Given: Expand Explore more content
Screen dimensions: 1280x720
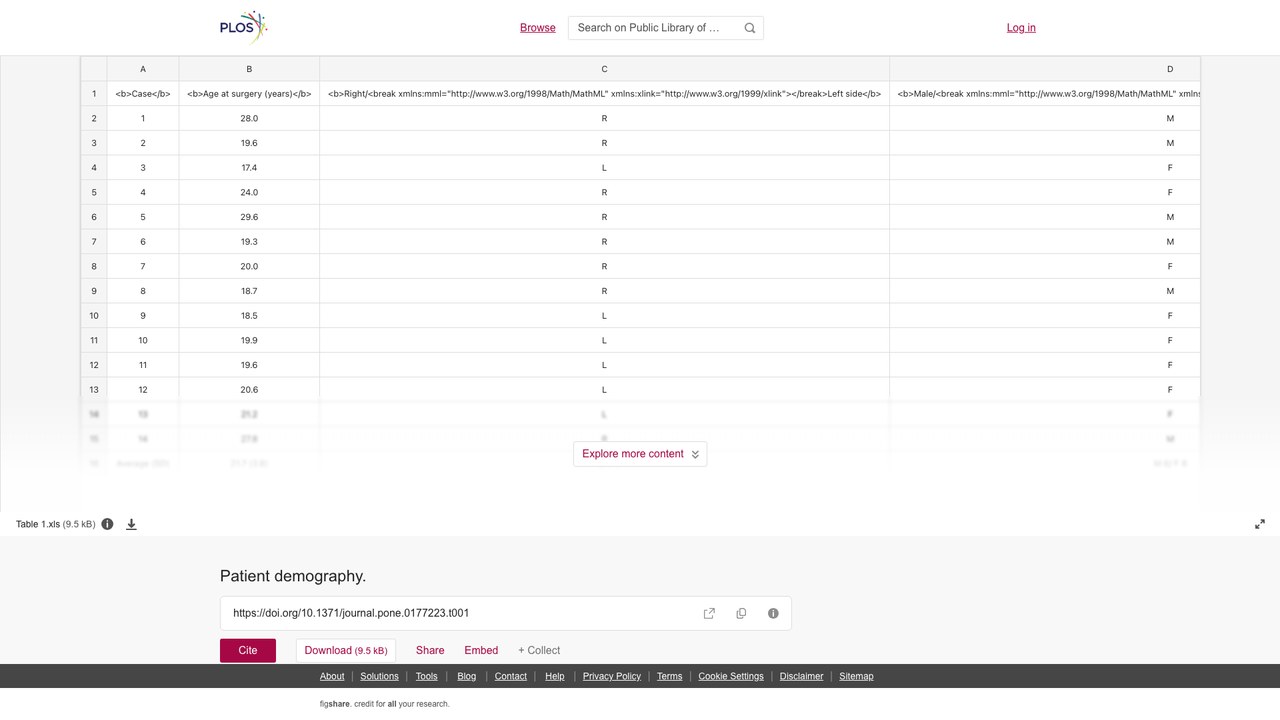Looking at the screenshot, I should [x=640, y=454].
